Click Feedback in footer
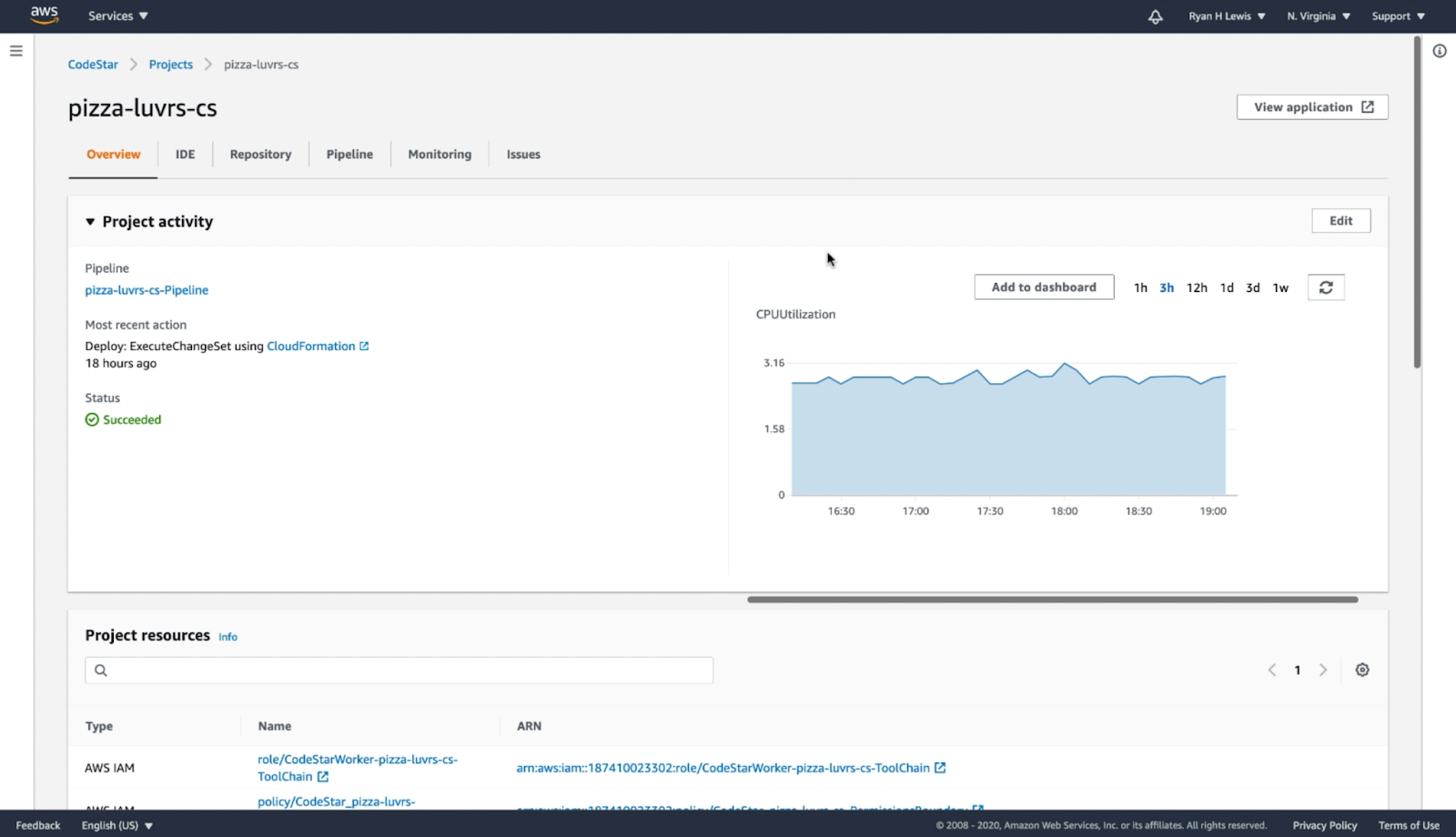The height and width of the screenshot is (837, 1456). [x=38, y=825]
